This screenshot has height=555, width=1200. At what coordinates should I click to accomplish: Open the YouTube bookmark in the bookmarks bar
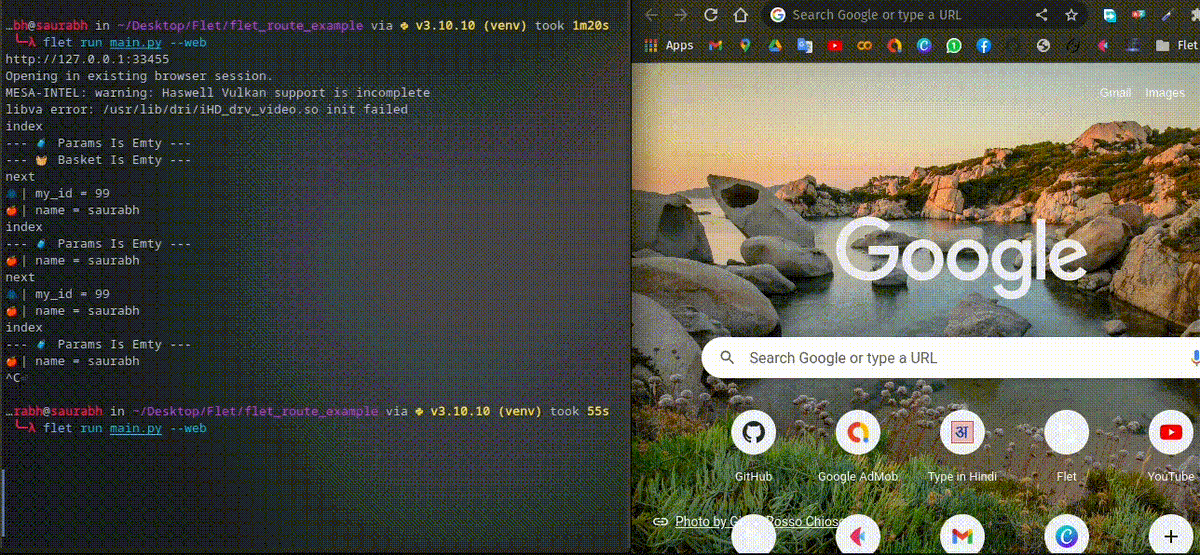pyautogui.click(x=835, y=45)
